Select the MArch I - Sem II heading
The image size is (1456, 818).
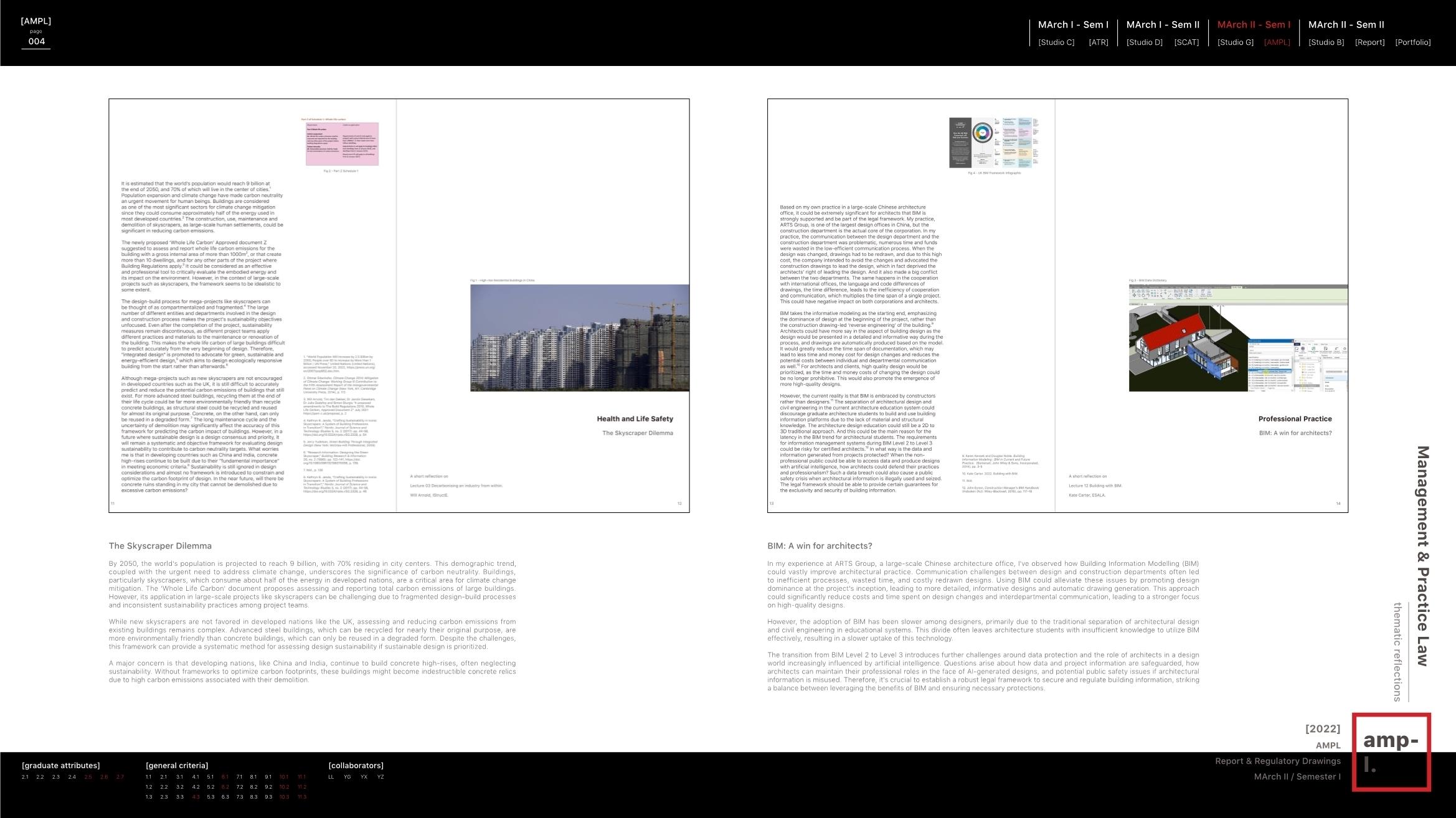pos(1163,25)
